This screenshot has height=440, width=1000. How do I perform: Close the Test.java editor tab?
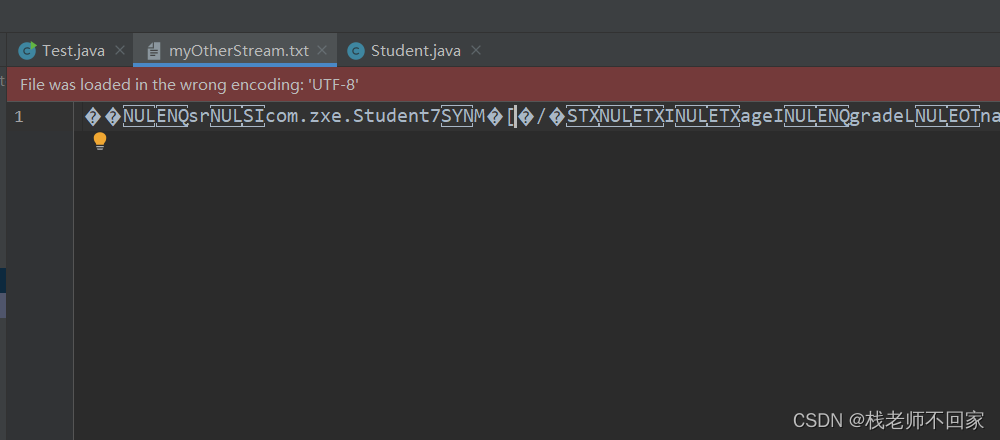[x=120, y=50]
